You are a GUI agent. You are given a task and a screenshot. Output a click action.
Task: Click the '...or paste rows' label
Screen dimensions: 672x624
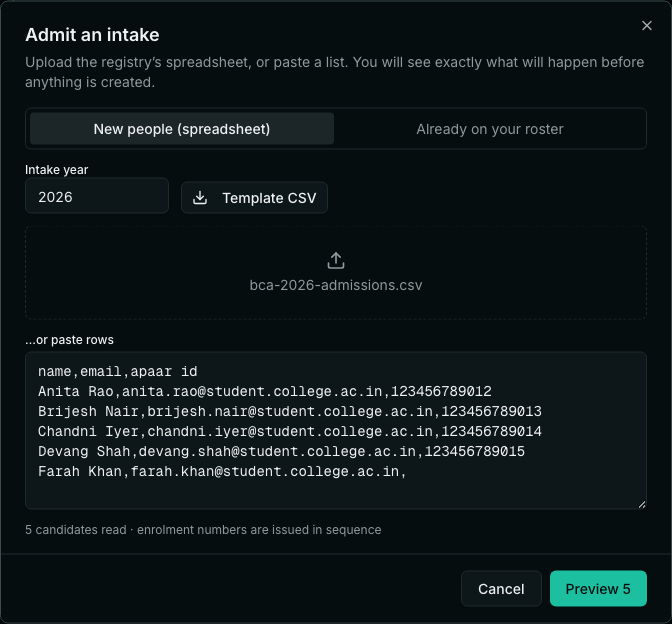tap(69, 340)
